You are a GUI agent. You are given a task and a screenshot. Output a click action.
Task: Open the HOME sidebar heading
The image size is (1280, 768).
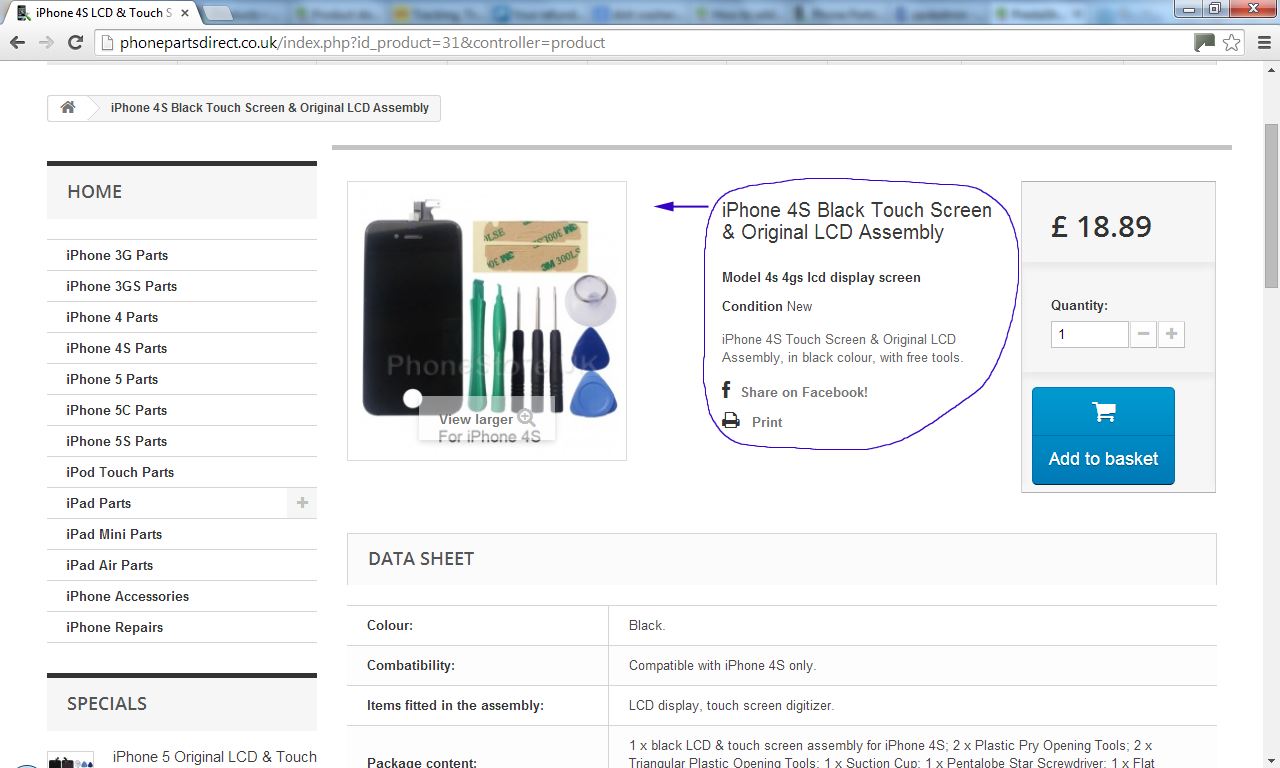[182, 191]
